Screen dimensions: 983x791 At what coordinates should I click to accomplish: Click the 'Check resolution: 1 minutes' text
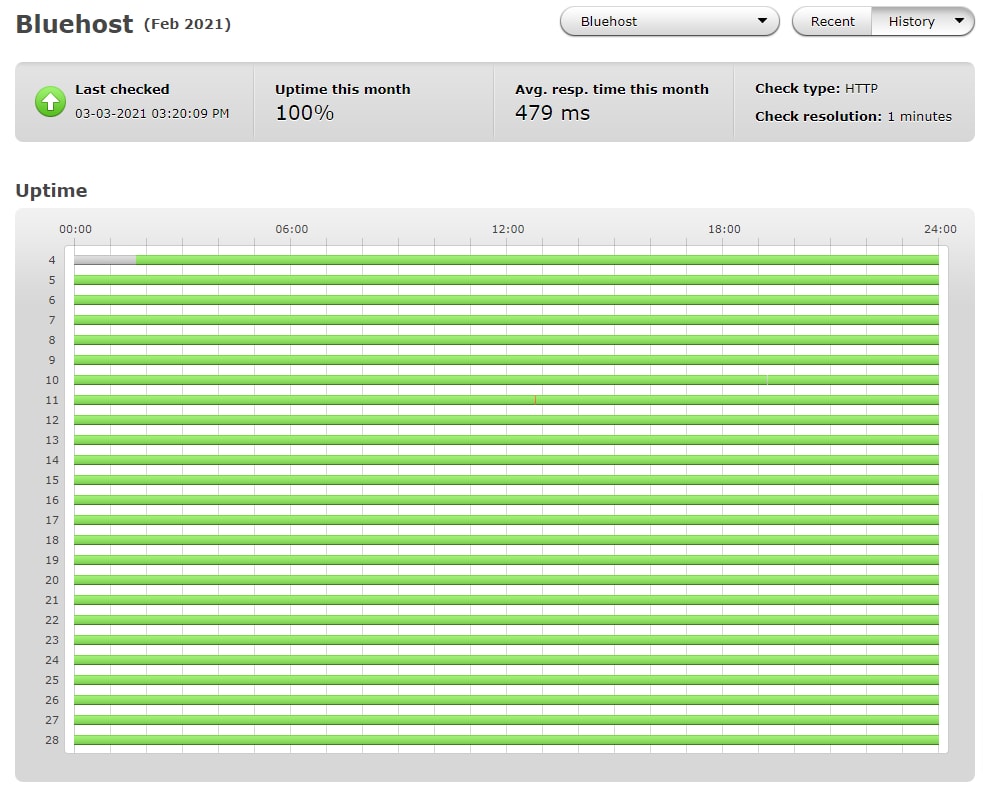[853, 116]
